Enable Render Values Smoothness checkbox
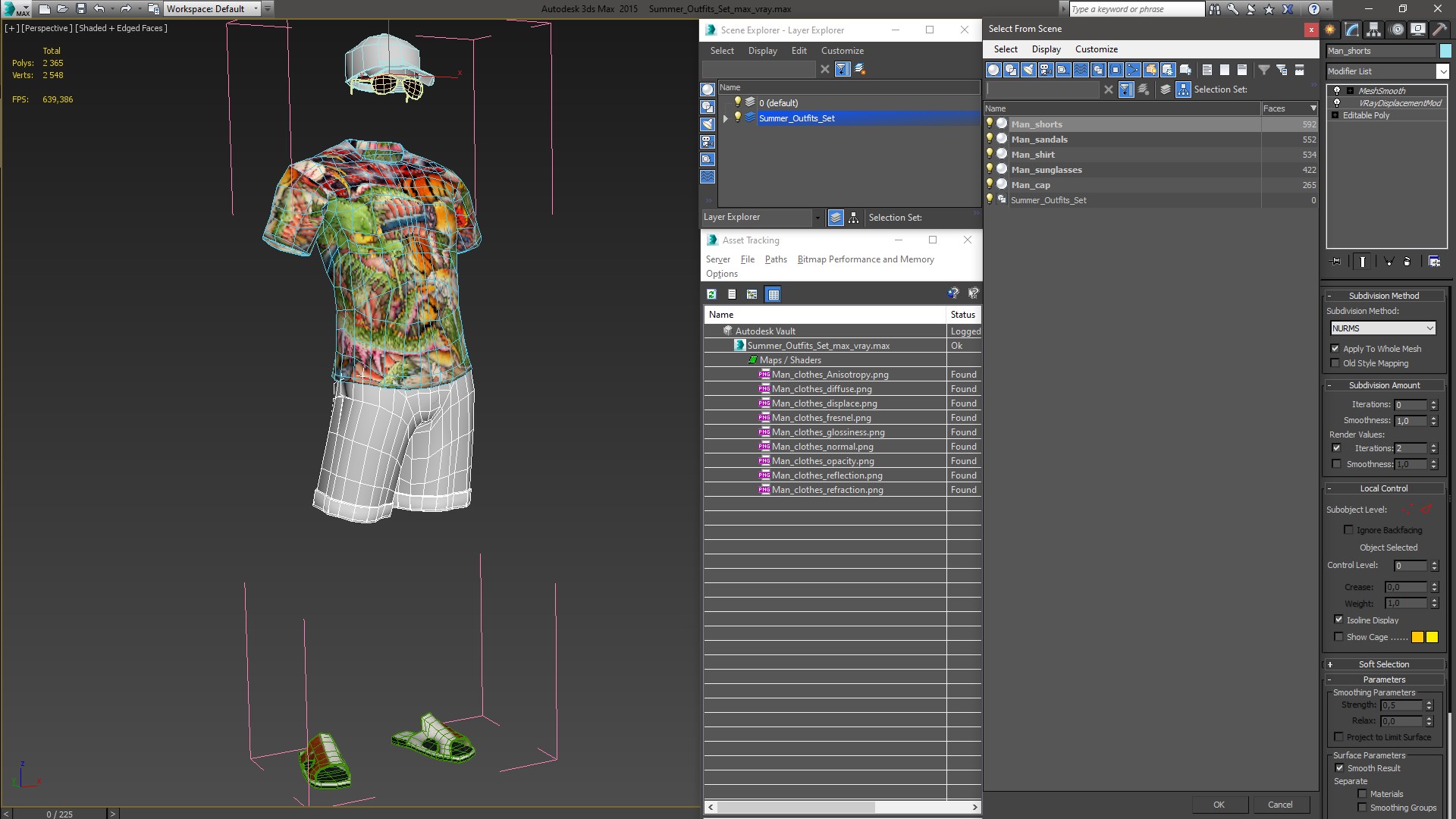Image resolution: width=1456 pixels, height=819 pixels. click(x=1336, y=464)
